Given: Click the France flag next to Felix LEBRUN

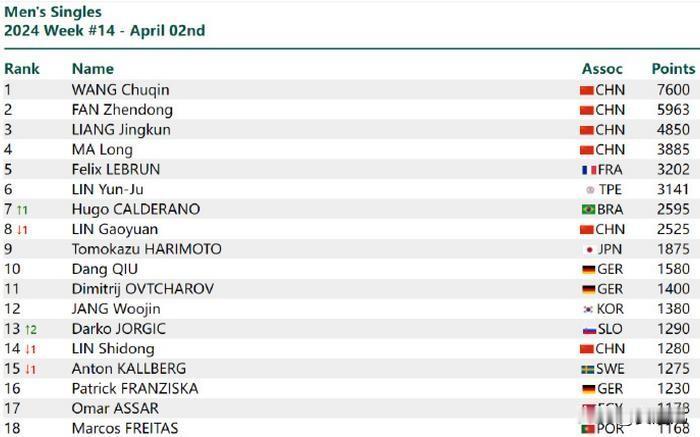Looking at the screenshot, I should 589,170.
